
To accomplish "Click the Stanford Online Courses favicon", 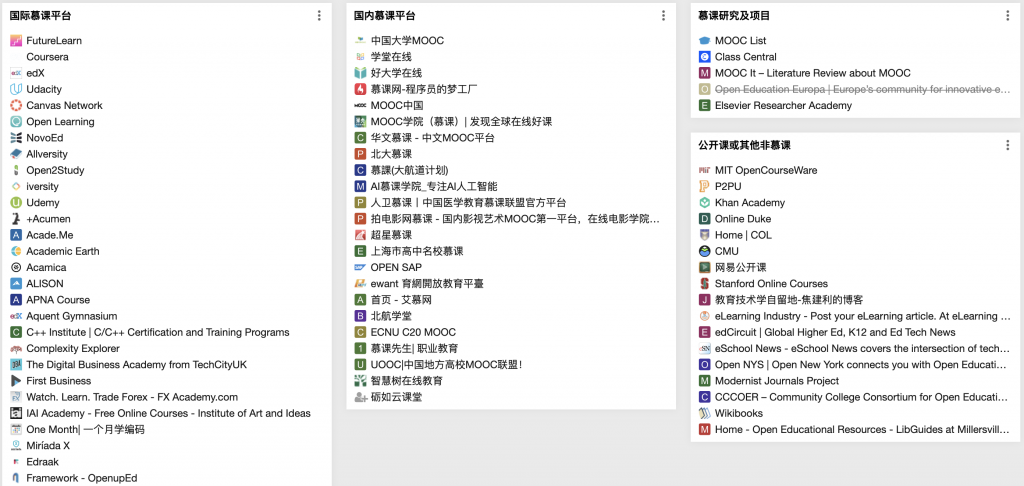I will (704, 284).
